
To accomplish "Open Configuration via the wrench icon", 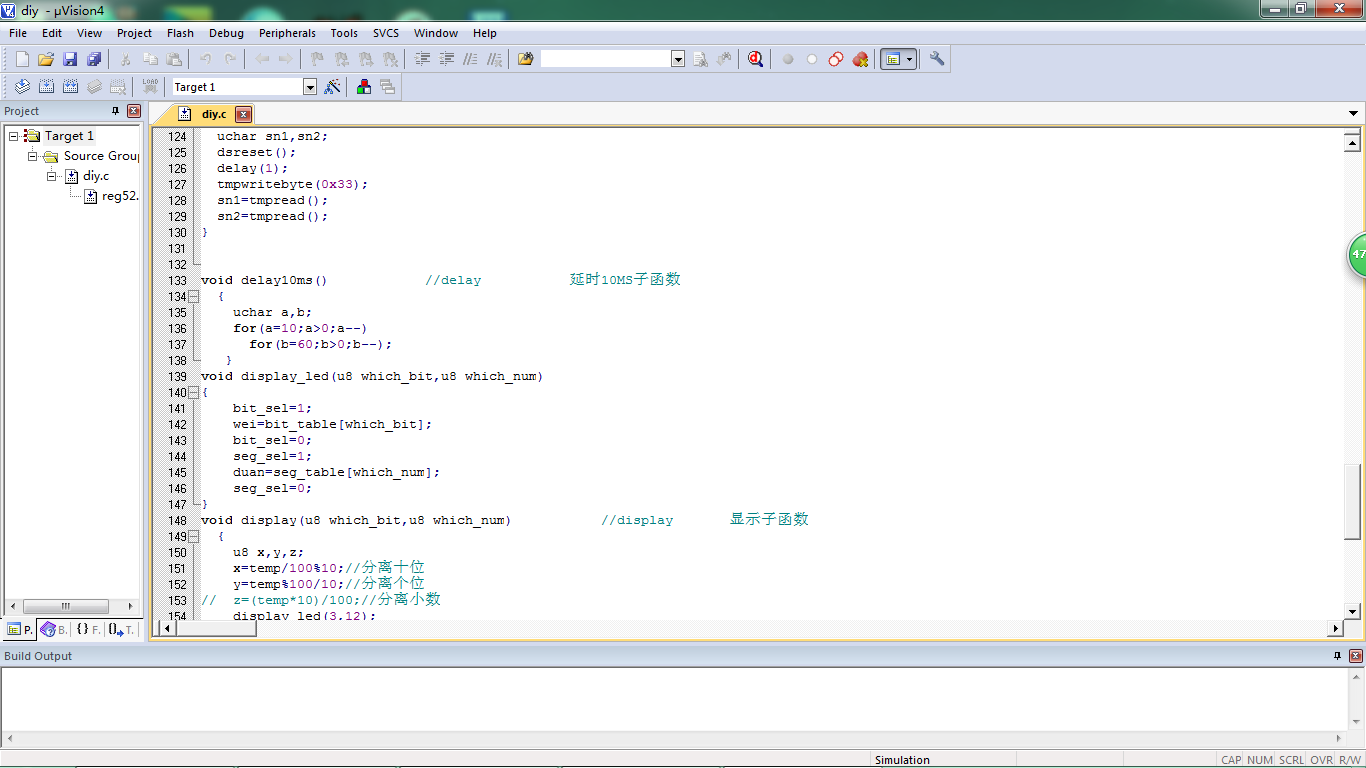I will tap(937, 60).
